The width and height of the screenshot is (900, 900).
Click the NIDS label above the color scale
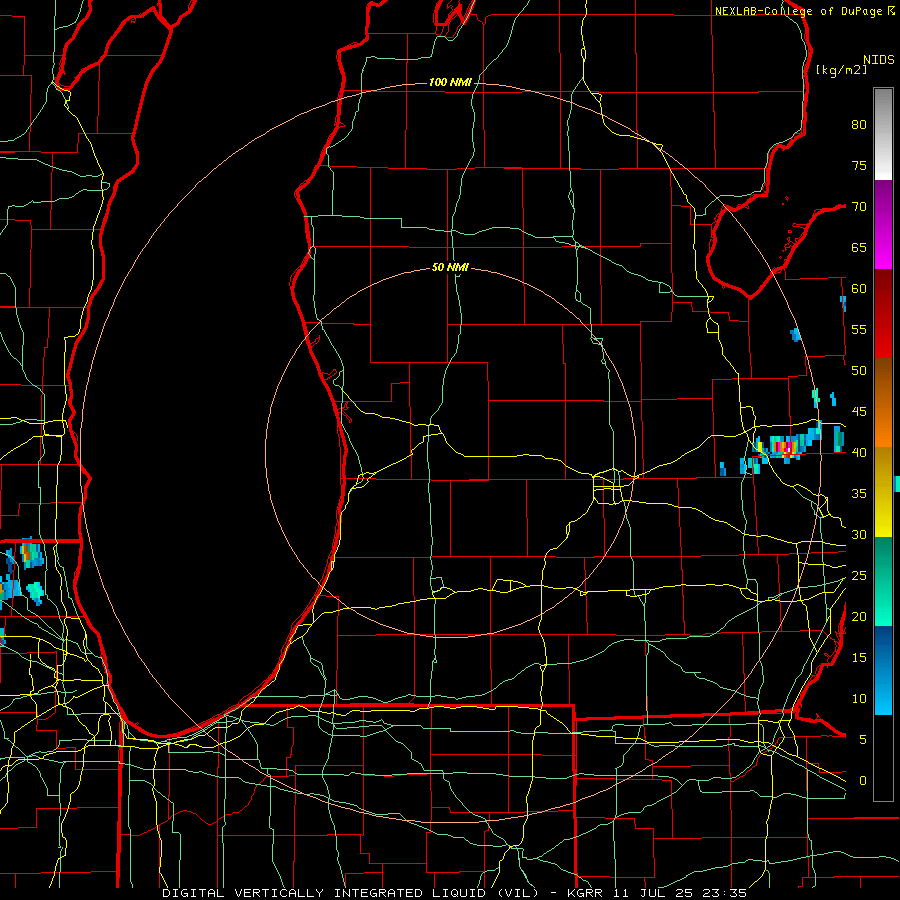tap(879, 60)
